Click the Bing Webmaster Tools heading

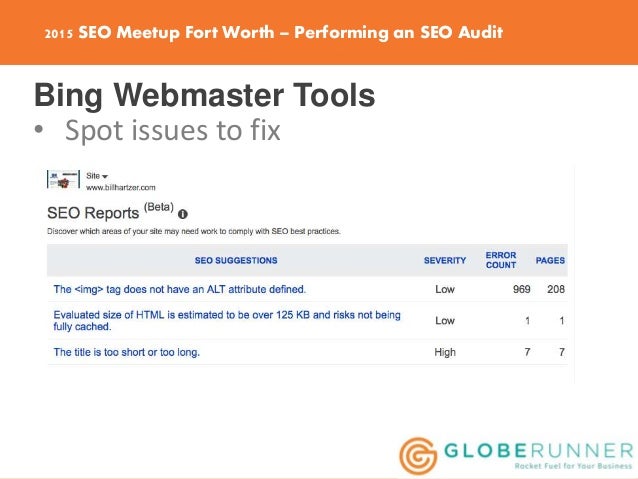205,95
